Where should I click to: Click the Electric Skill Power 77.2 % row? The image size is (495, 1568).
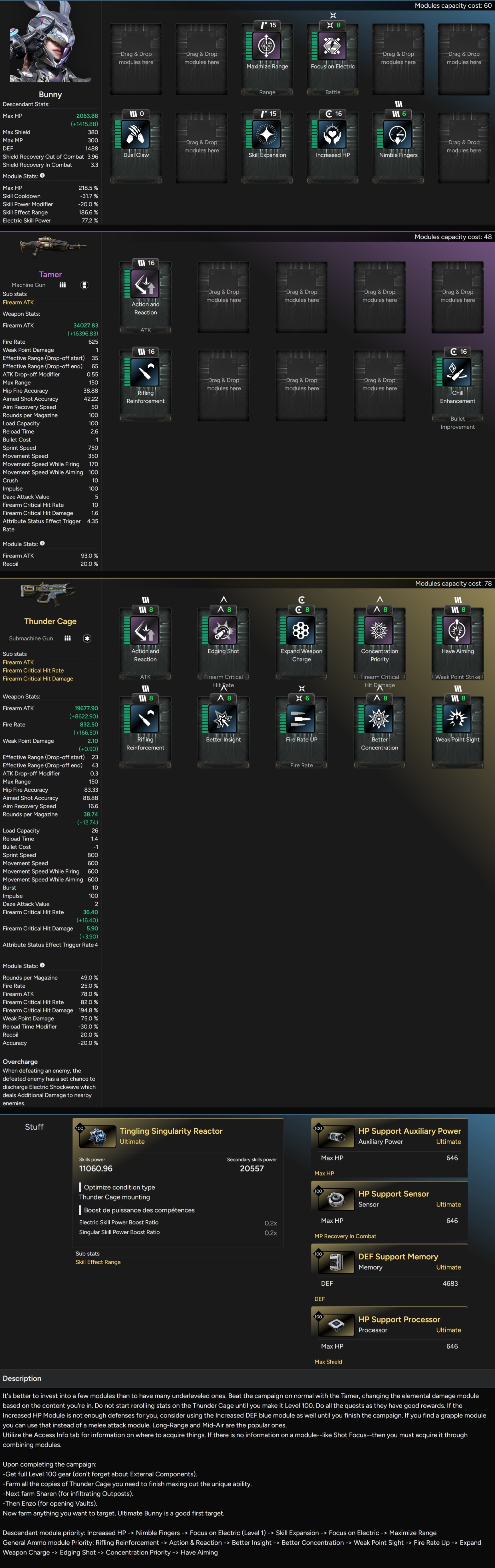[50, 220]
